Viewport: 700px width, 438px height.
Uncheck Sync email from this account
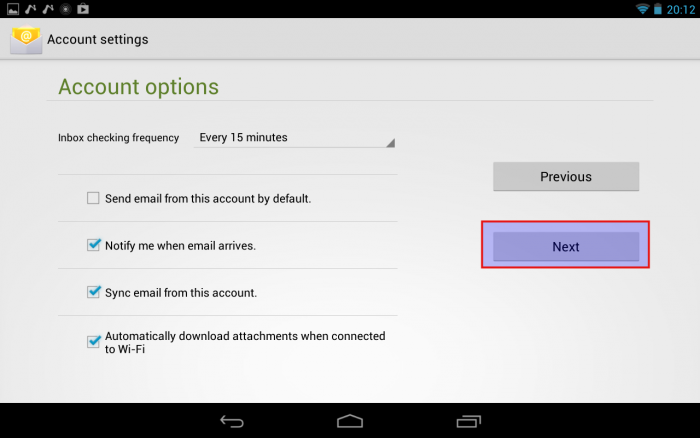point(93,292)
